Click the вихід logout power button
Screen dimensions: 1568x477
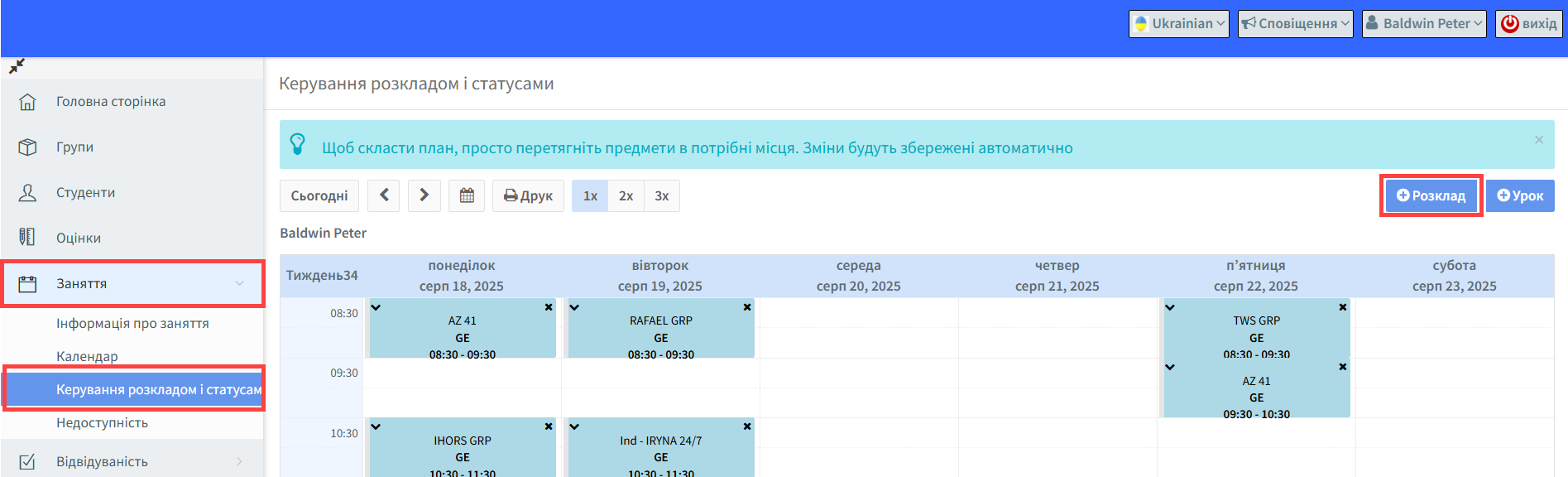click(1527, 24)
